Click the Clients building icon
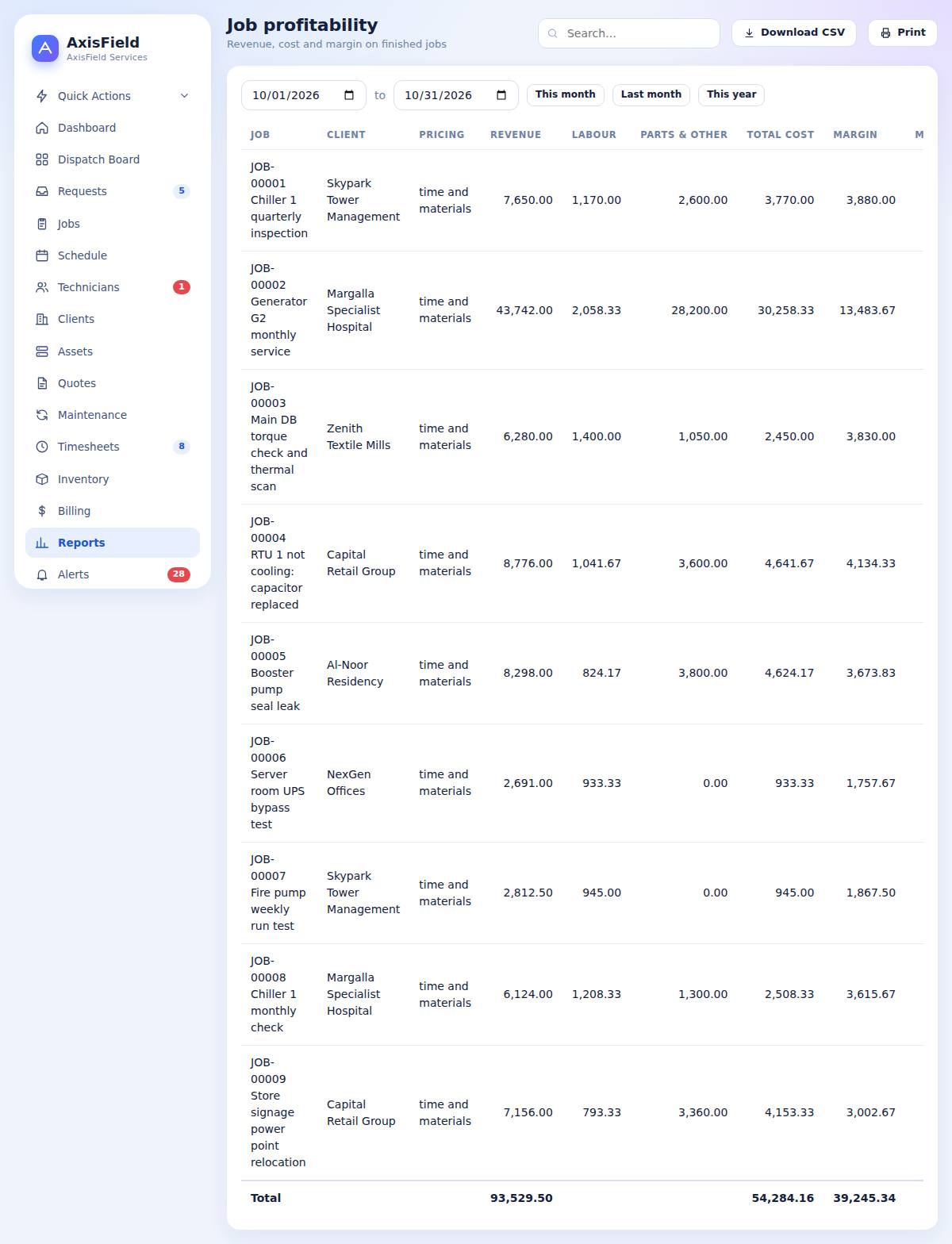This screenshot has width=952, height=1244. (42, 319)
